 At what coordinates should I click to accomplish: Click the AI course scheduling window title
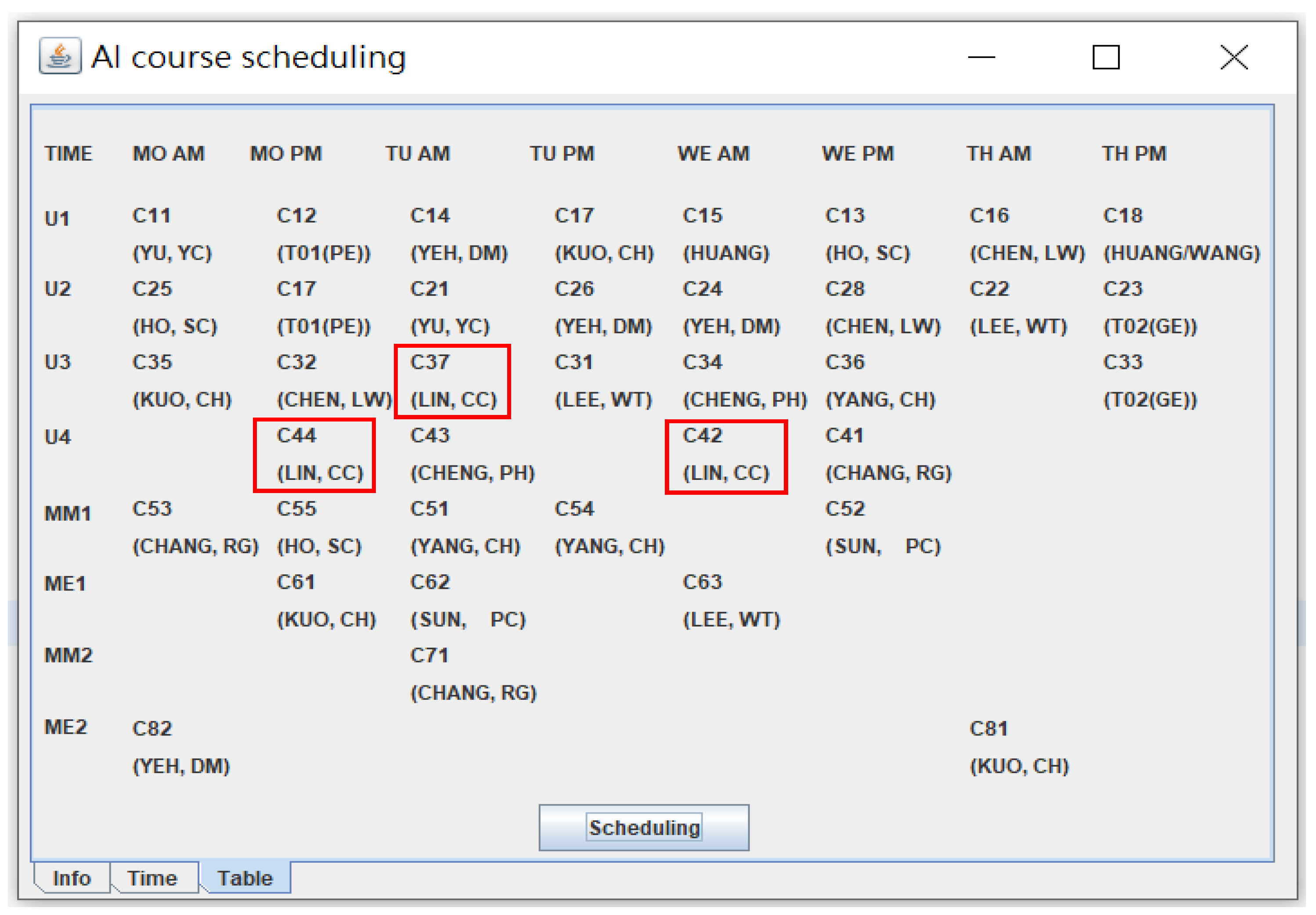[249, 57]
